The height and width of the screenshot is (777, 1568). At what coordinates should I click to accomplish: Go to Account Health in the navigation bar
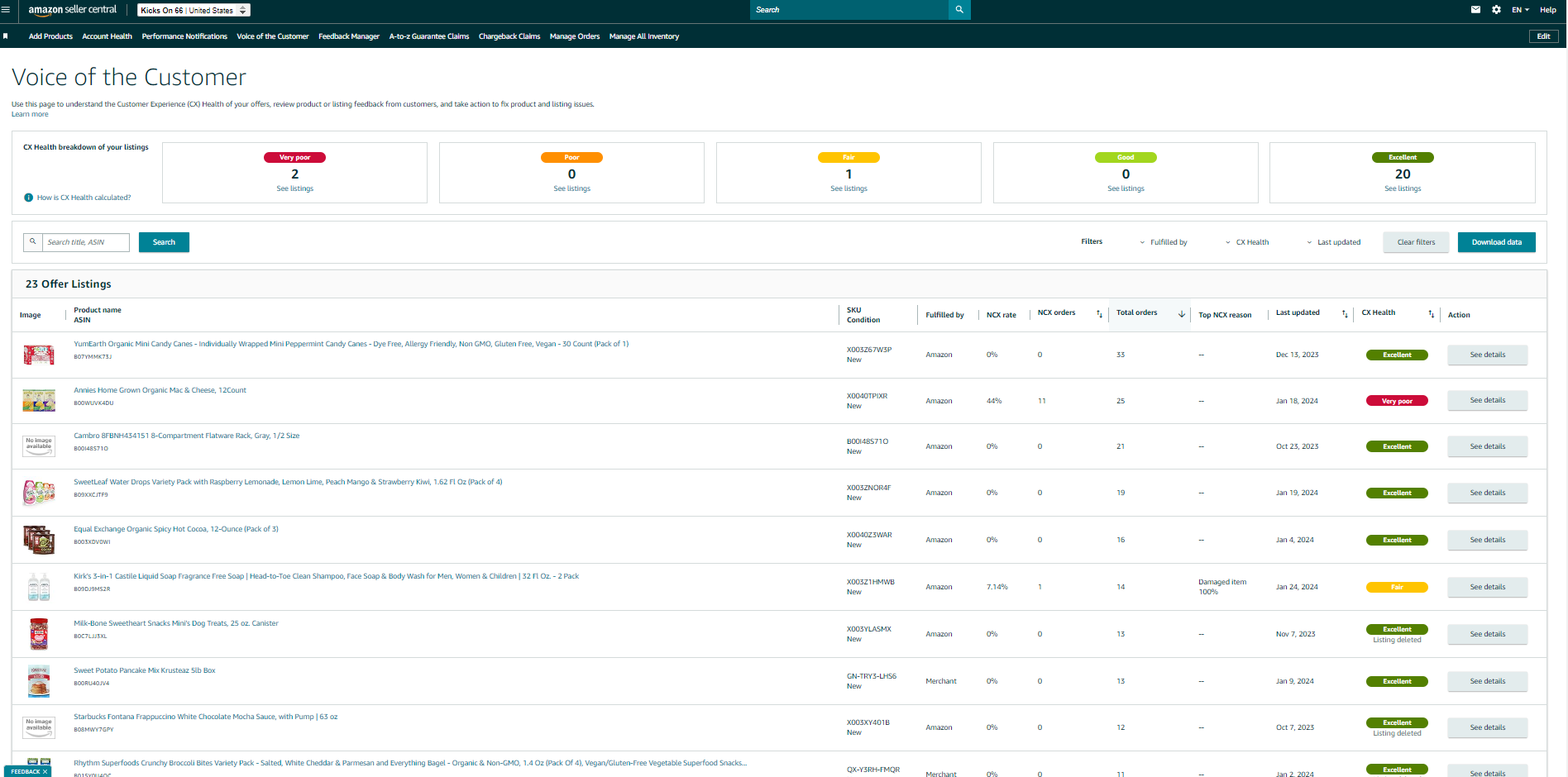(107, 36)
